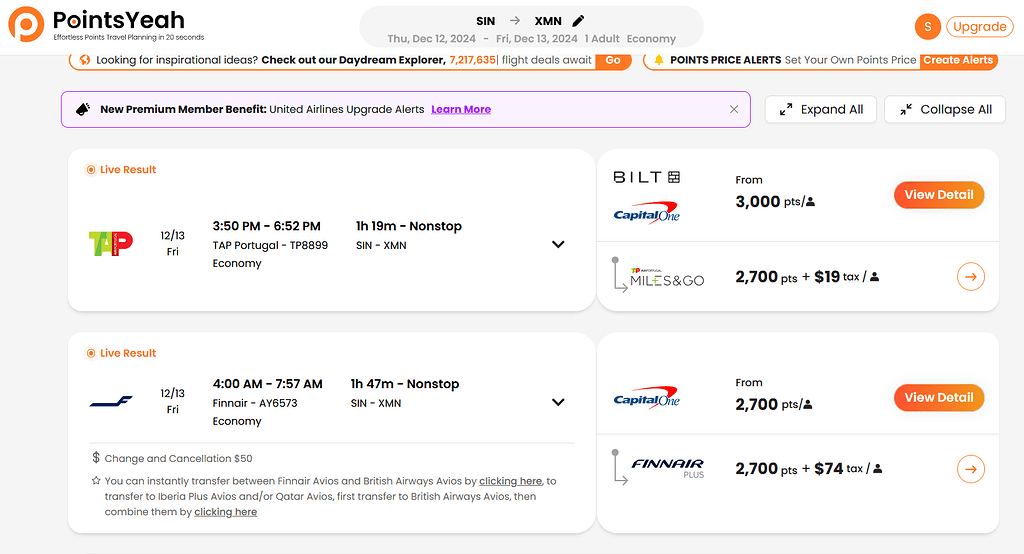
Task: Click Go for Daydream Explorer
Action: 613,60
